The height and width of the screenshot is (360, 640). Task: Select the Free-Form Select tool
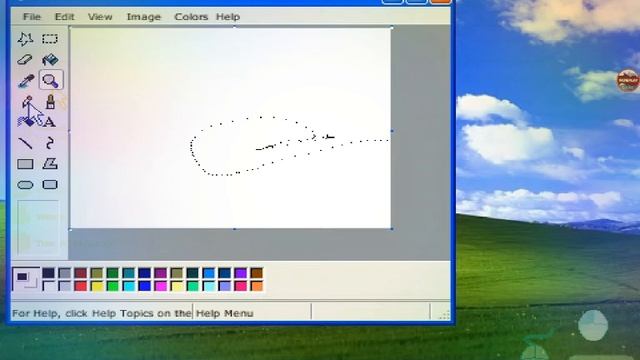click(x=25, y=39)
